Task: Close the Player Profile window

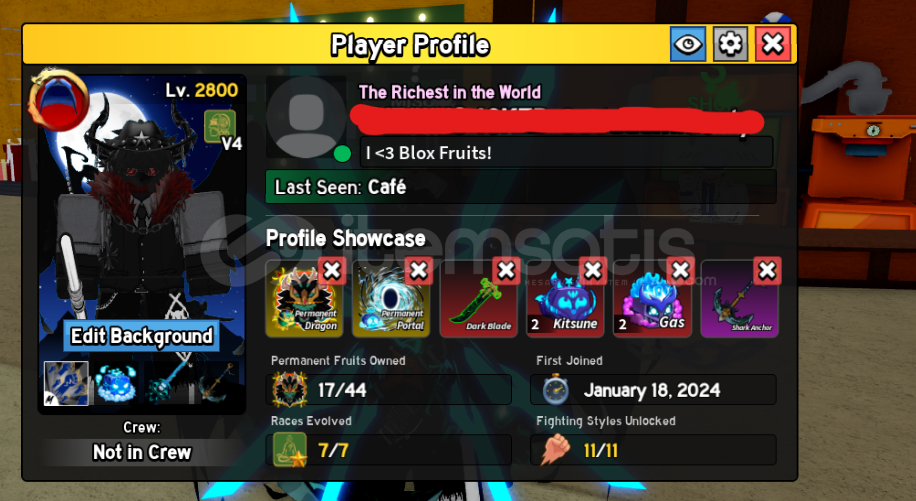Action: (773, 44)
